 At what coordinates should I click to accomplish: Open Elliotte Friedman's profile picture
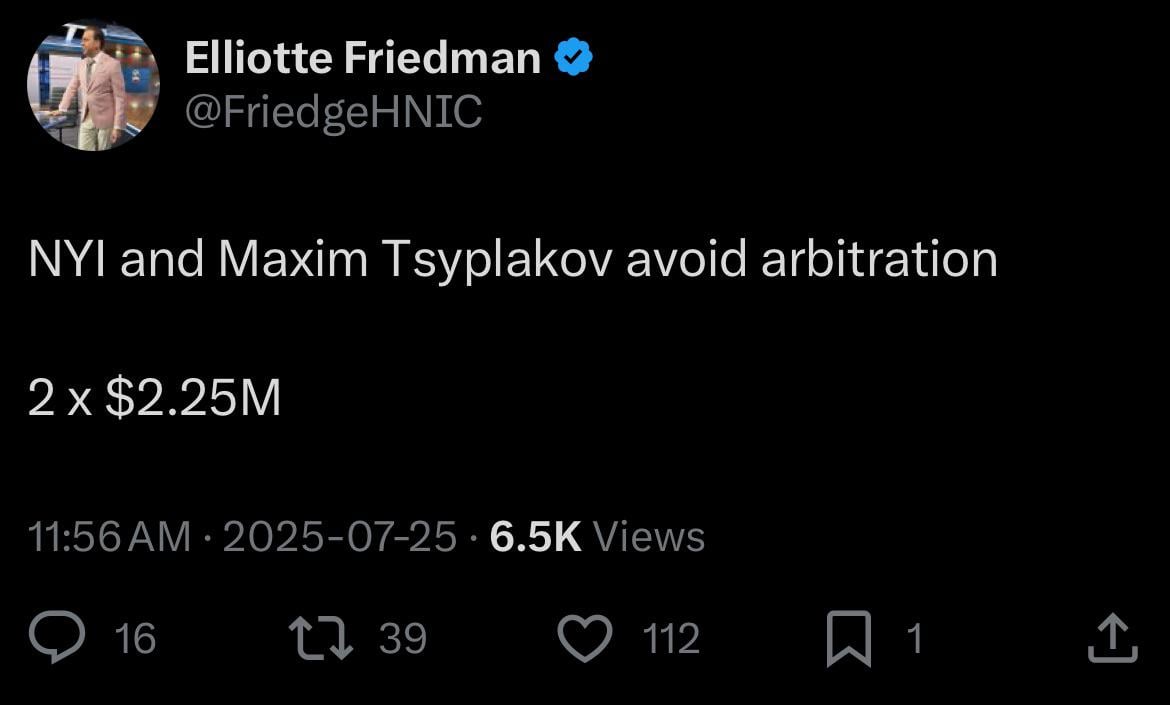click(x=92, y=85)
